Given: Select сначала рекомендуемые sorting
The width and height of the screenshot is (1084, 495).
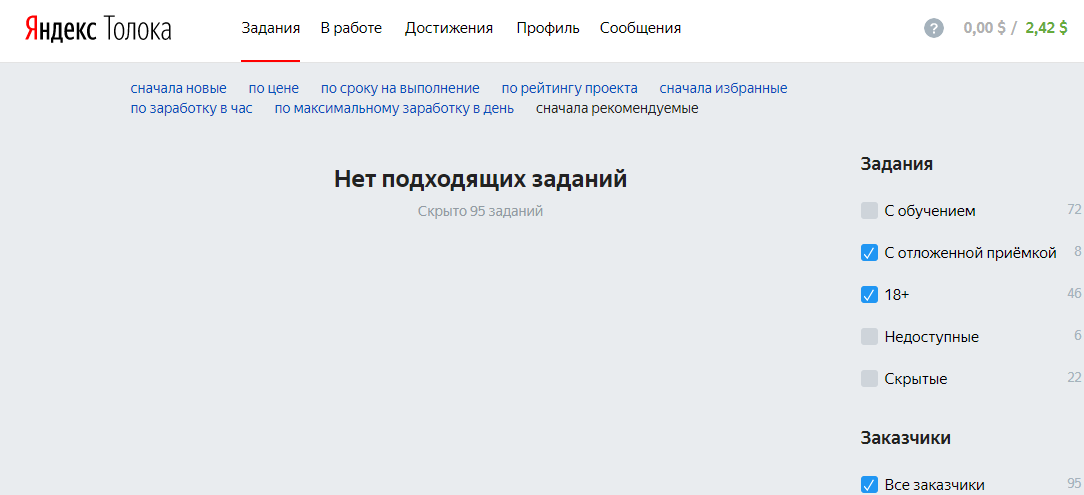Looking at the screenshot, I should (617, 109).
